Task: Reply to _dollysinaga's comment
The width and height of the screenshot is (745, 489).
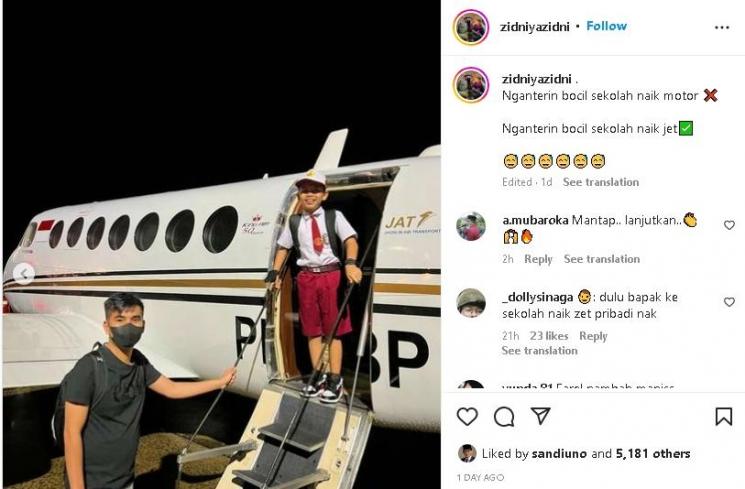Action: point(593,336)
